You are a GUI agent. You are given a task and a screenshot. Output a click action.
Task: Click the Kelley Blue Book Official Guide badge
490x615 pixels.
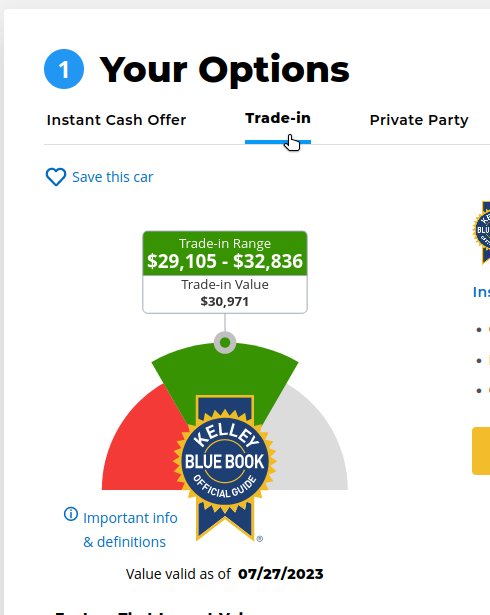225,458
